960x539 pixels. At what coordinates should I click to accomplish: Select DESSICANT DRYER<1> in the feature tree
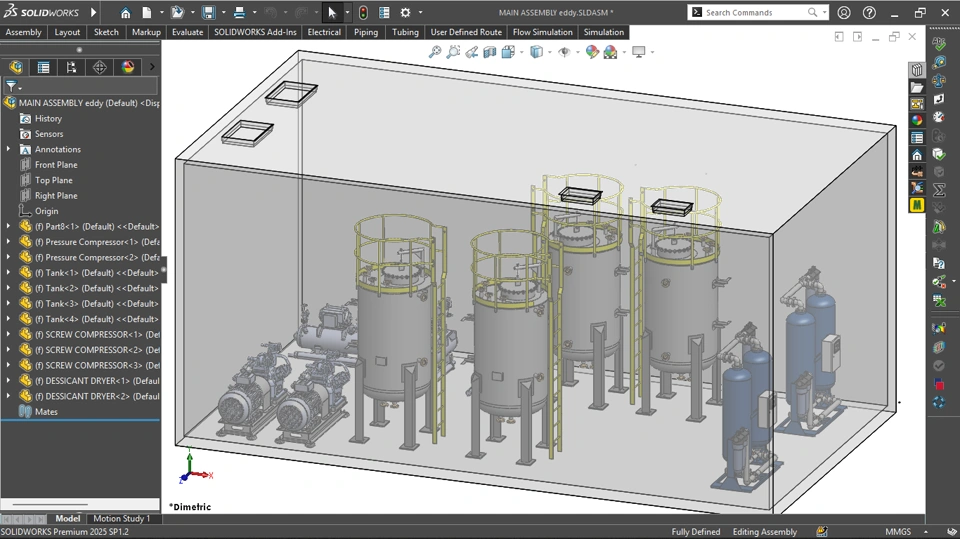96,381
